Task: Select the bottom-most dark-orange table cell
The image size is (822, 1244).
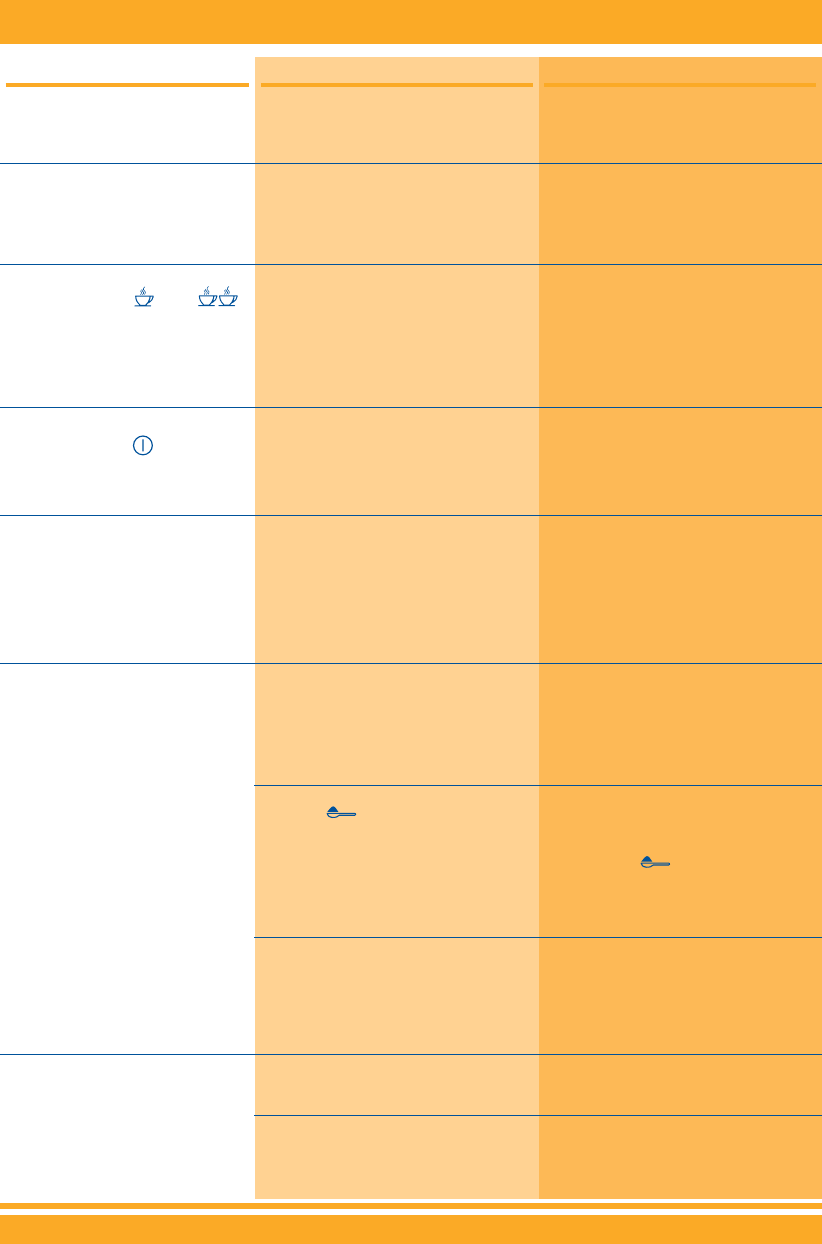Action: point(680,1156)
